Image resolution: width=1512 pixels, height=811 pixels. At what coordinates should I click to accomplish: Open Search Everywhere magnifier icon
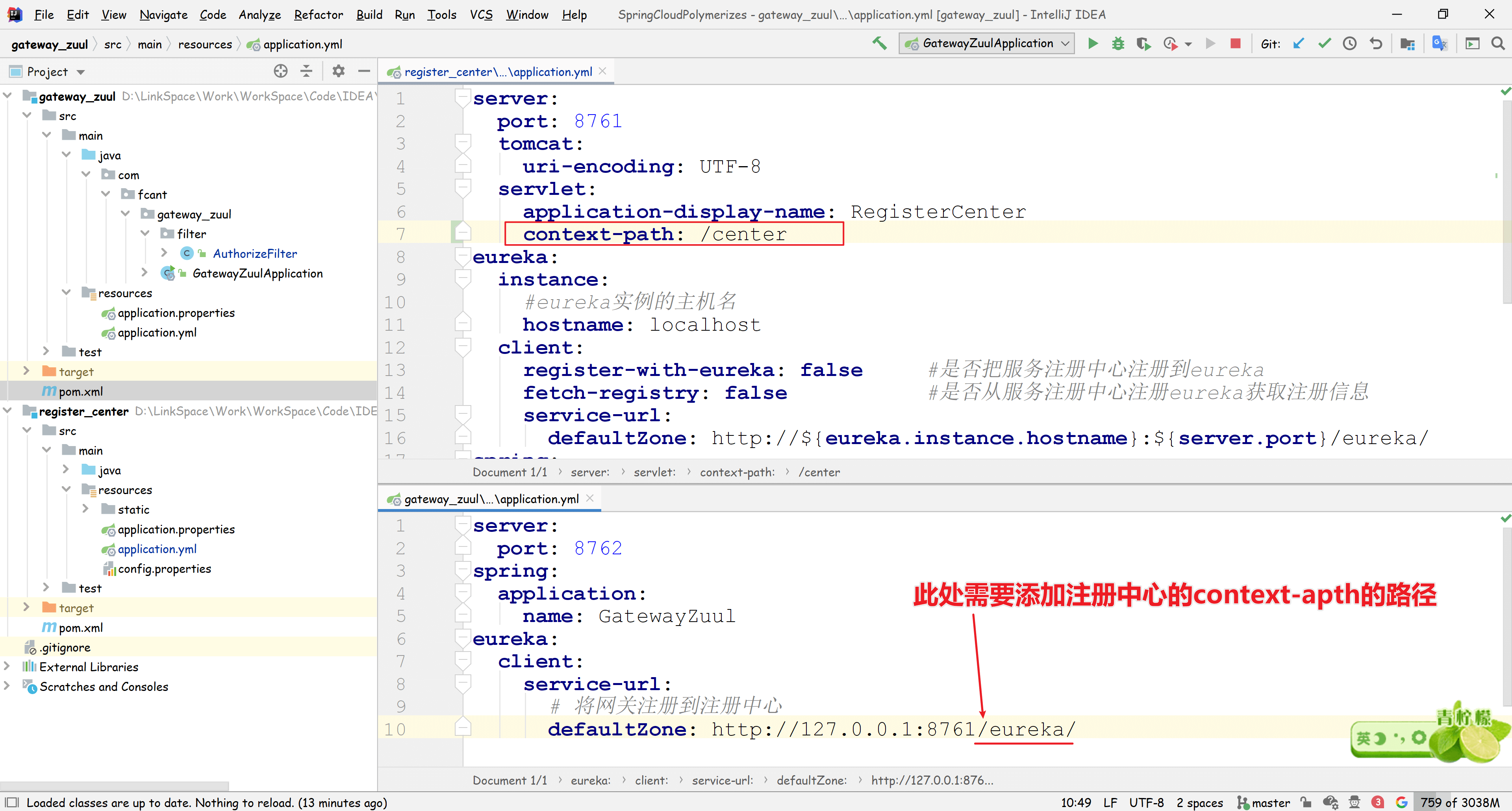(1497, 43)
